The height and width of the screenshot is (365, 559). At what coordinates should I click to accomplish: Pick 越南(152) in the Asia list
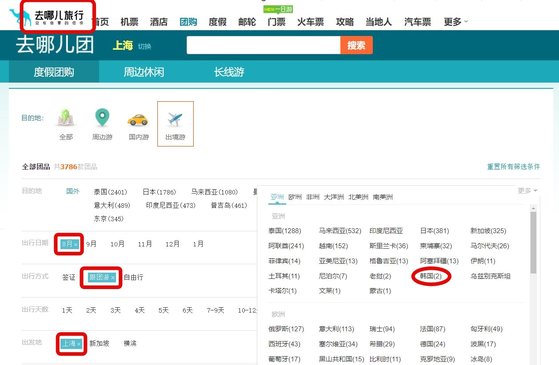pos(333,246)
